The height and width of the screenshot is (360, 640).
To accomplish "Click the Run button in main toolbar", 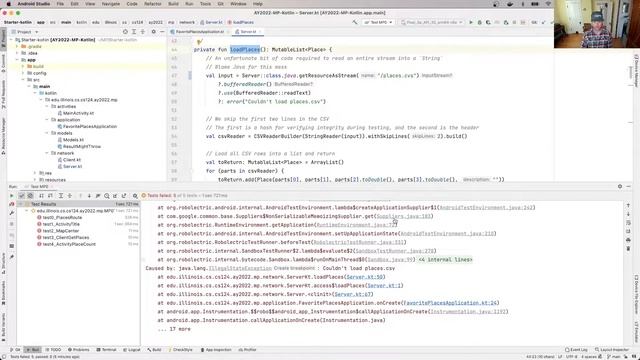I will pos(471,22).
